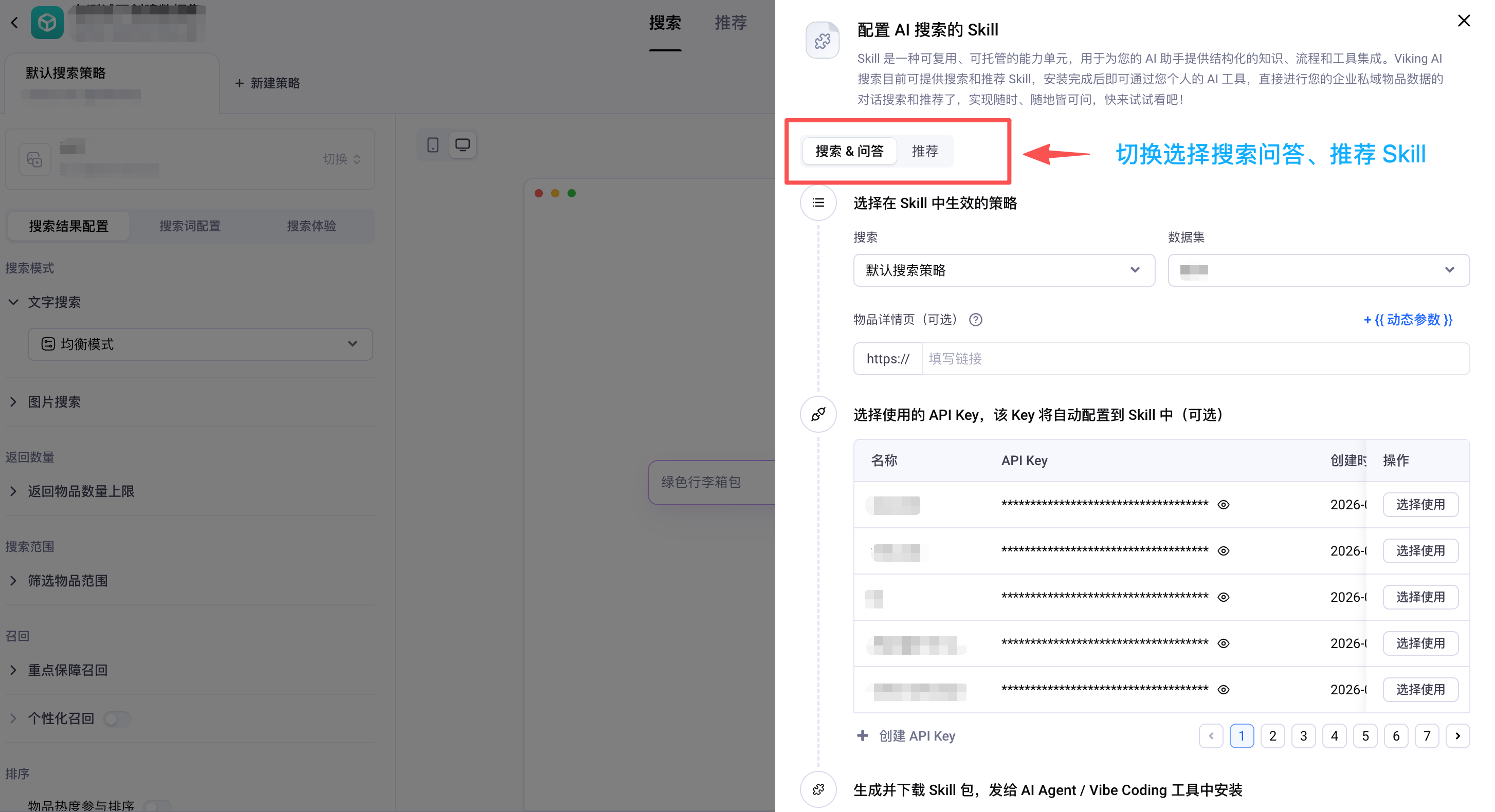Click current page 1 in pagination
Viewport: 1495px width, 812px height.
point(1242,736)
